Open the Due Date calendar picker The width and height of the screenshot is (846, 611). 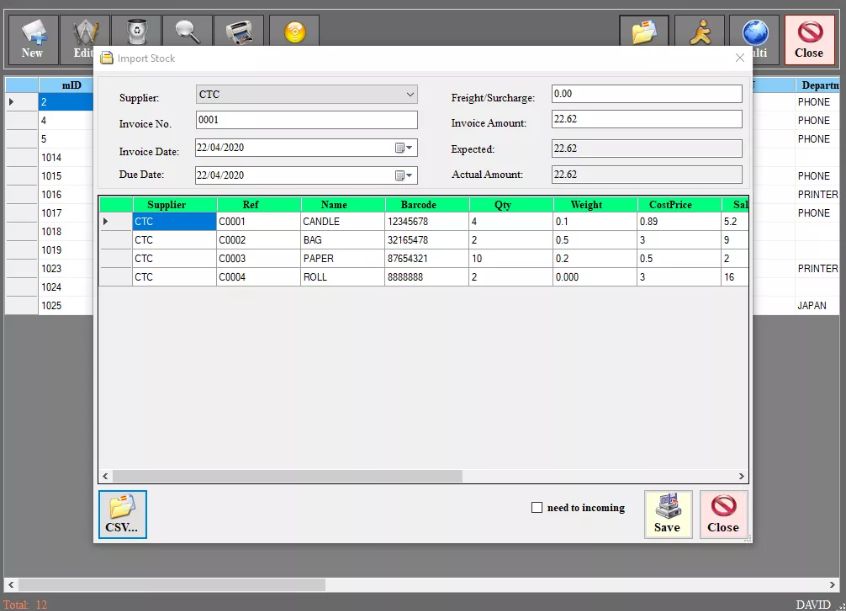(403, 175)
